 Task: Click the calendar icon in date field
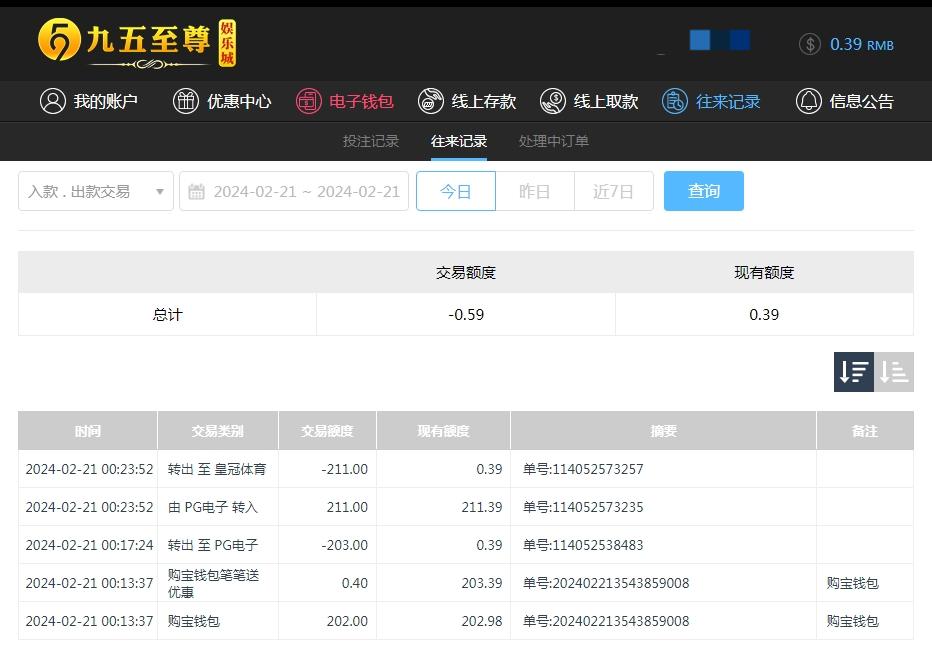pos(197,191)
